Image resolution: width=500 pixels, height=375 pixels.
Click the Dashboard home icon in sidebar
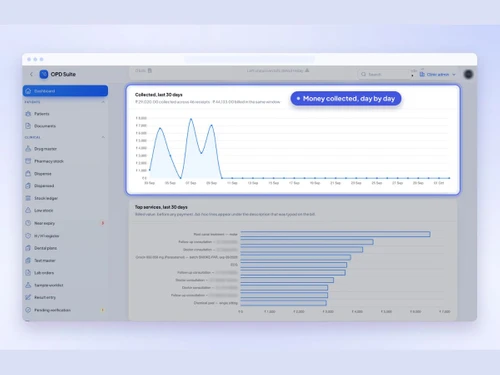pos(28,91)
